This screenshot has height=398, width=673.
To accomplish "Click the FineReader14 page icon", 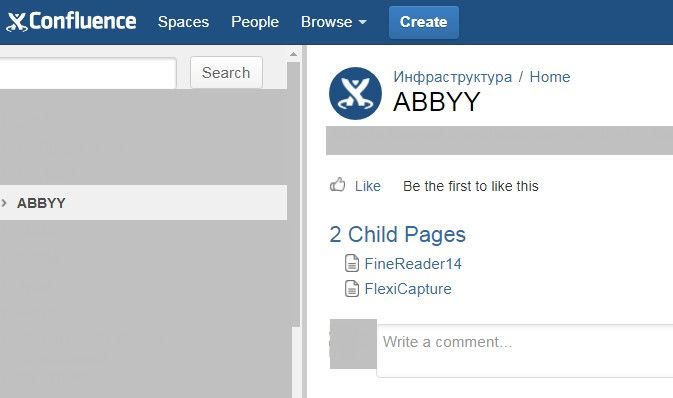I will 352,263.
